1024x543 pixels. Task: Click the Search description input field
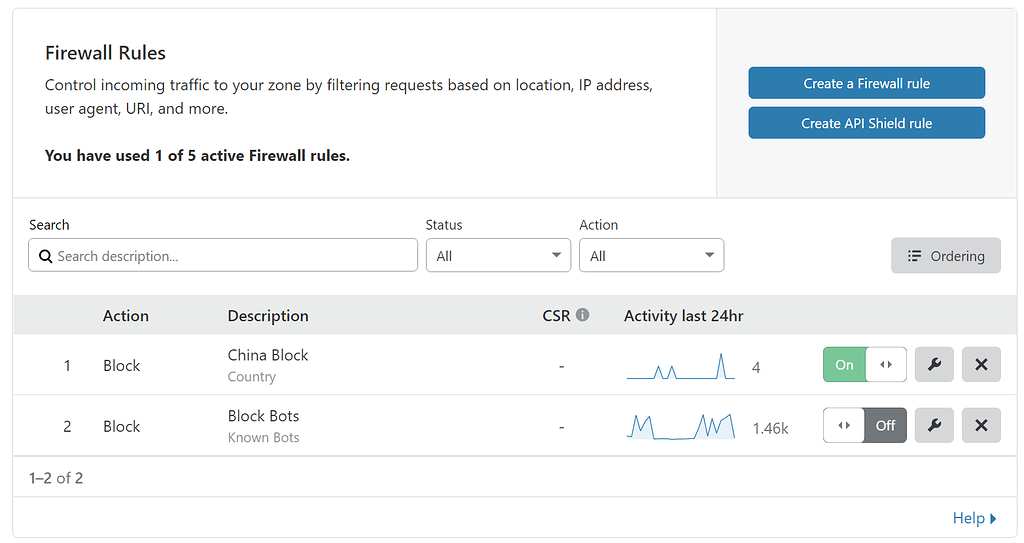(x=230, y=256)
